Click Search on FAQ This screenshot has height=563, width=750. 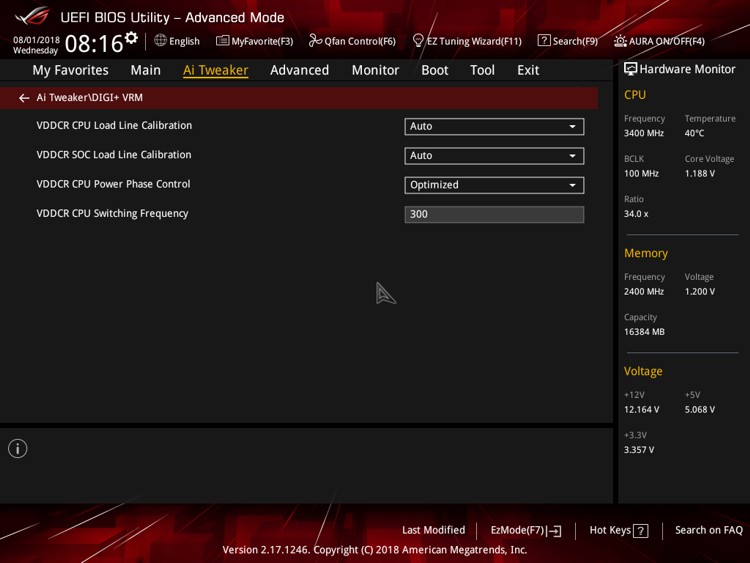tap(708, 530)
